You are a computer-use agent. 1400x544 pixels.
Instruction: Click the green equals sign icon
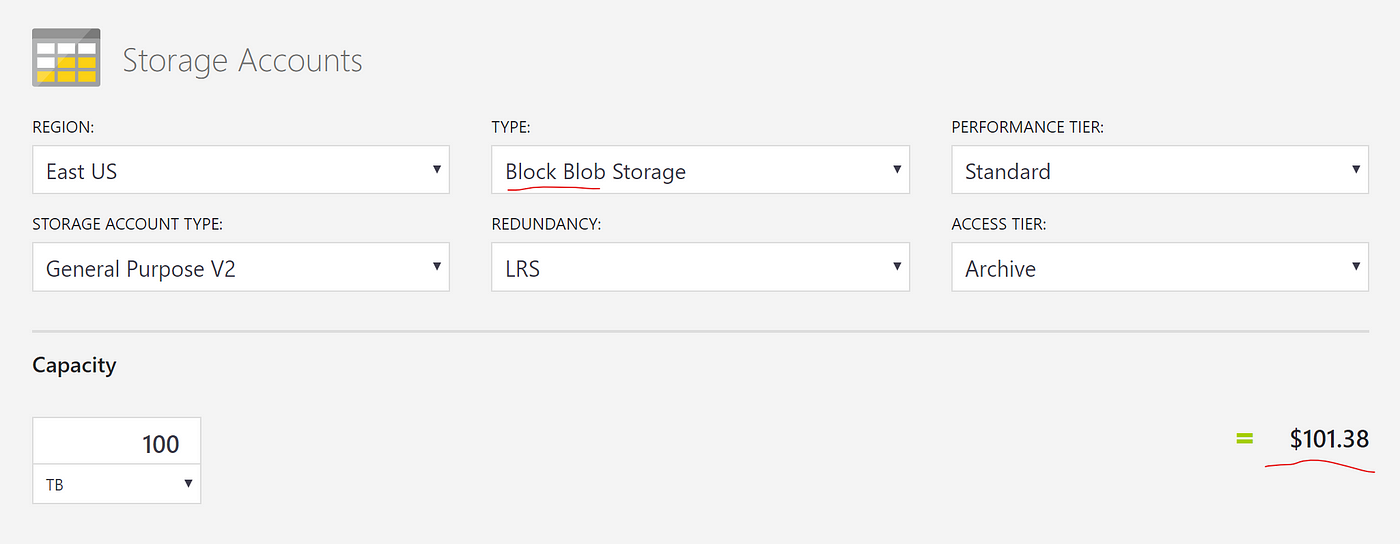tap(1244, 438)
